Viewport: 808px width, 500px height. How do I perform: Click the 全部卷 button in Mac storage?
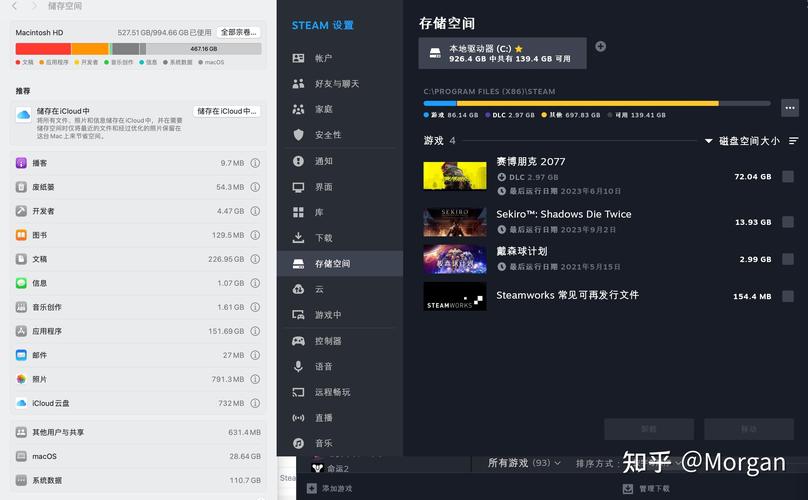click(239, 32)
